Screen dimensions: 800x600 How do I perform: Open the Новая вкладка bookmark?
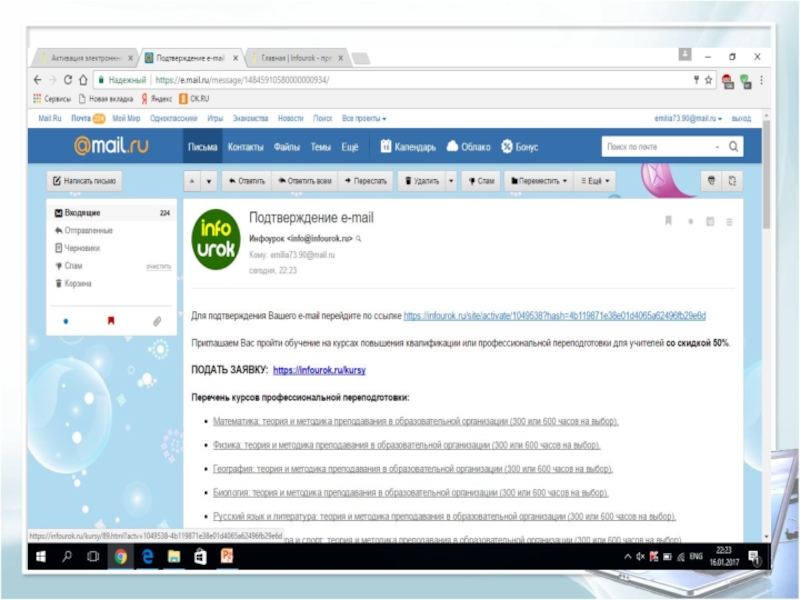pos(106,98)
